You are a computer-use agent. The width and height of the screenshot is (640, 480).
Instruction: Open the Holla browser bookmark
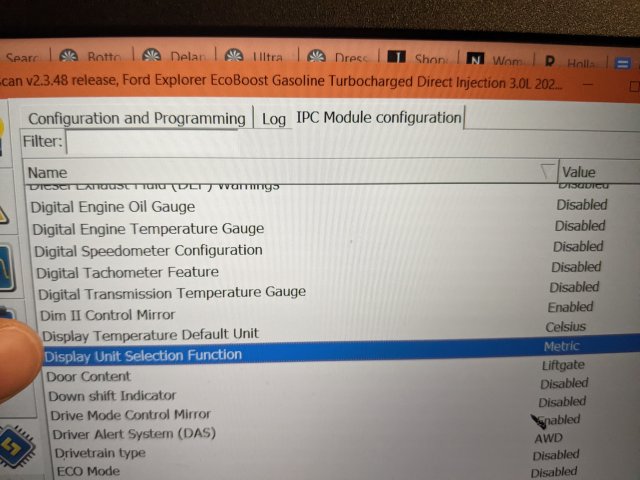point(570,62)
